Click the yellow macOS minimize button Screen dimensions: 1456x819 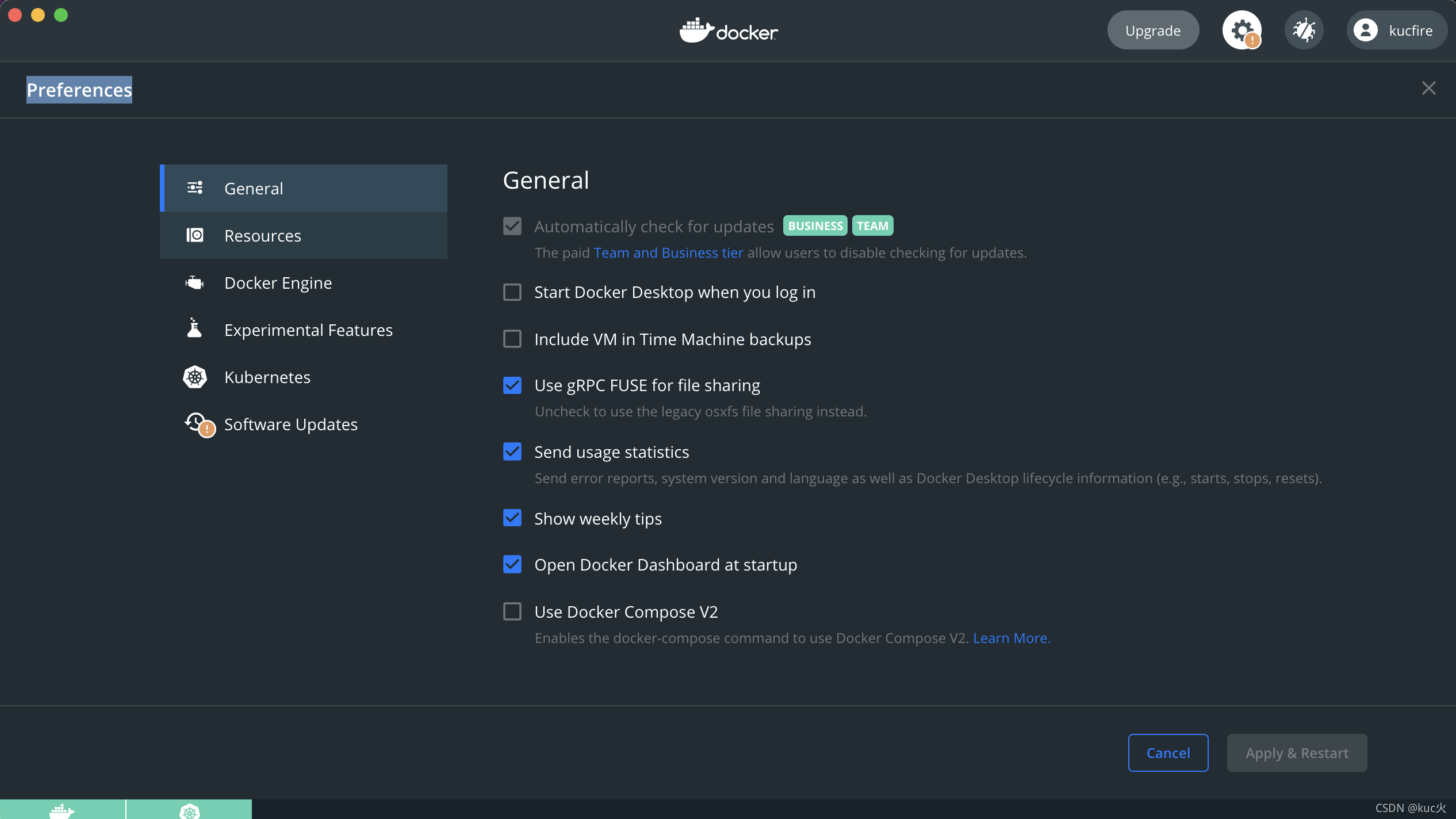coord(38,15)
